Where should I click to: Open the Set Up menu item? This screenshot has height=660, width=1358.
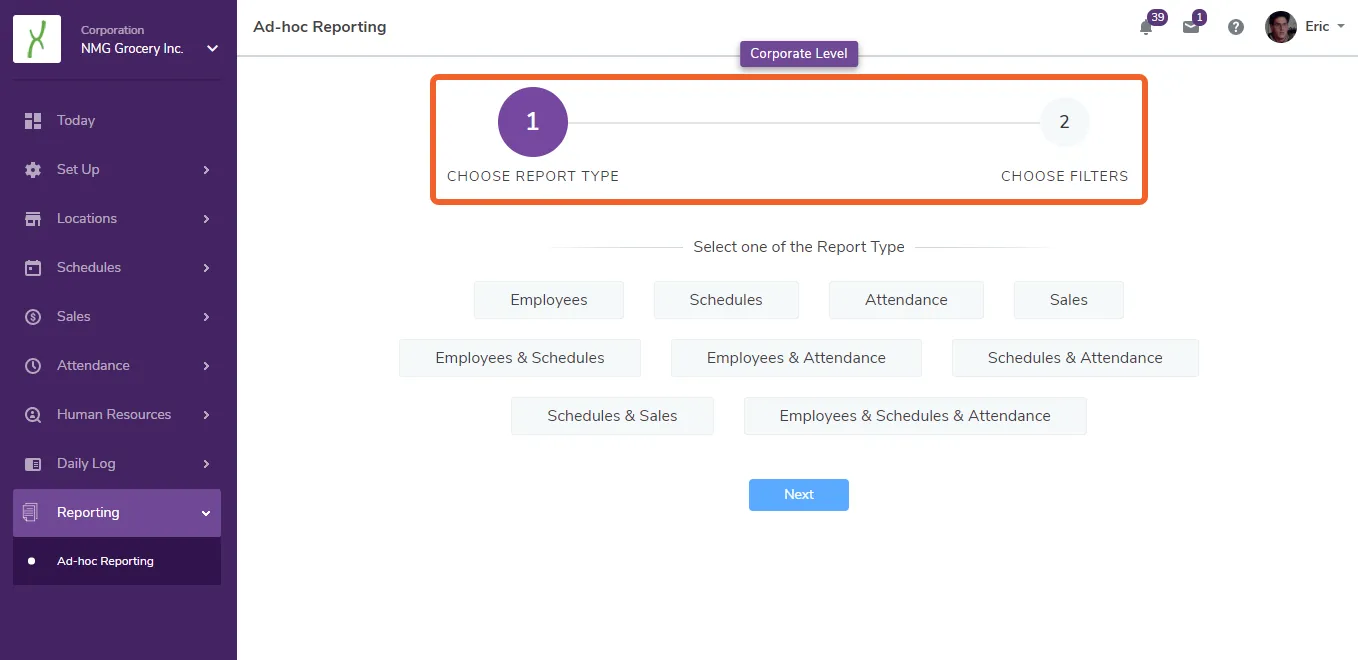[x=117, y=170]
